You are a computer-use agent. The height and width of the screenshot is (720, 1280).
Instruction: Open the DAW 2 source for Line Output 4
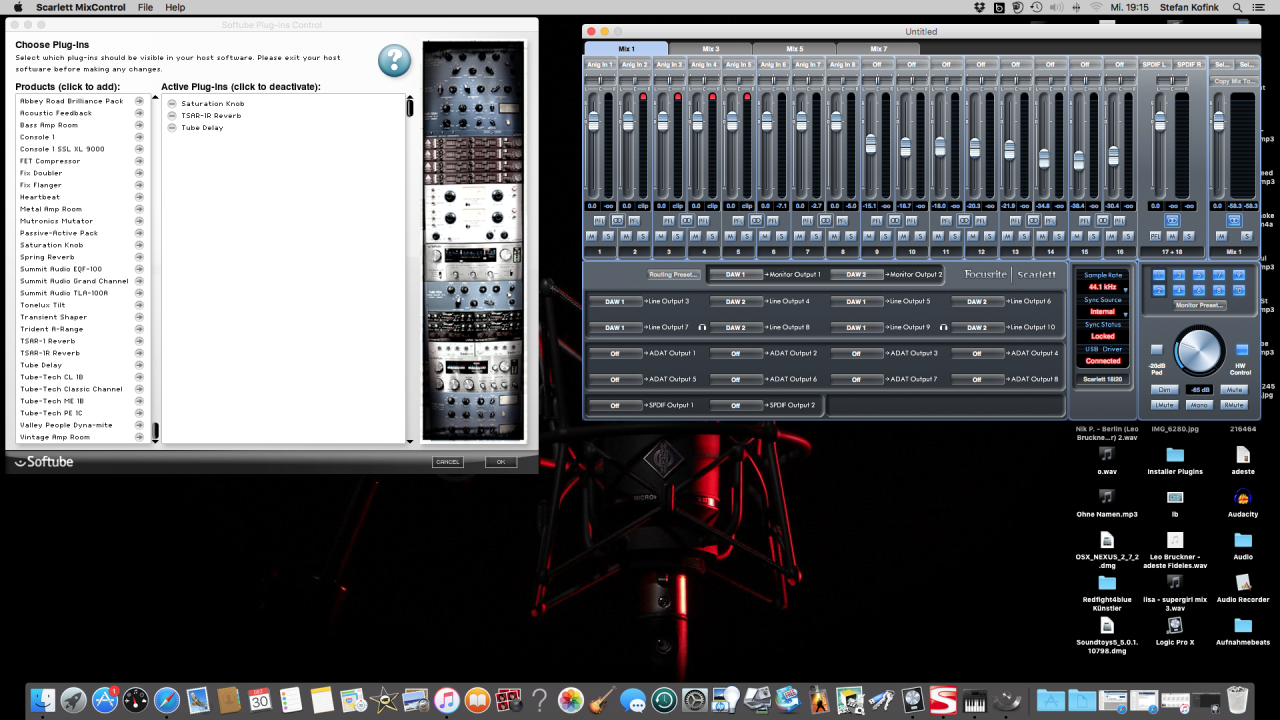(735, 301)
